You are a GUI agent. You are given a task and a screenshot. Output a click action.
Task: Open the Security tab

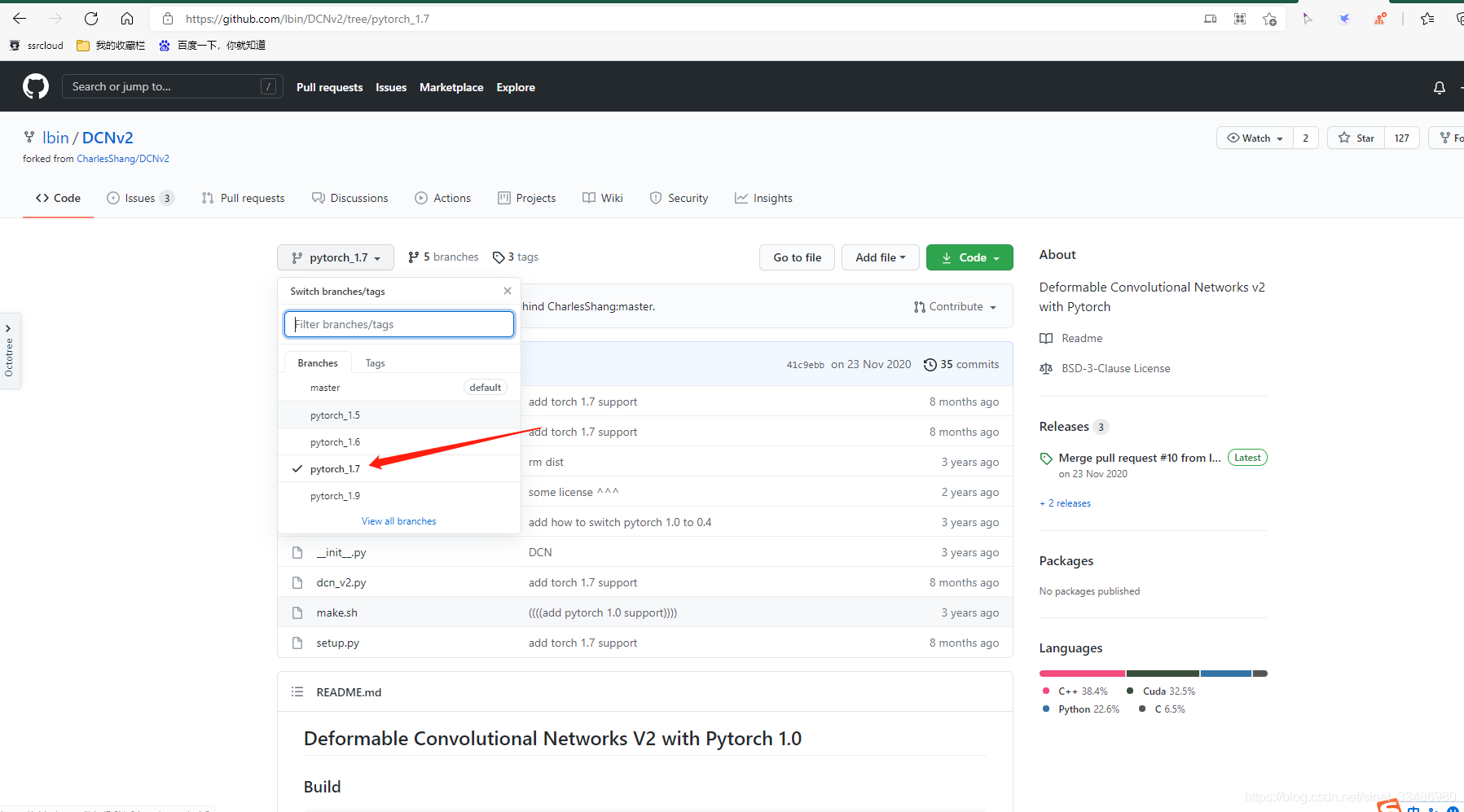point(679,198)
